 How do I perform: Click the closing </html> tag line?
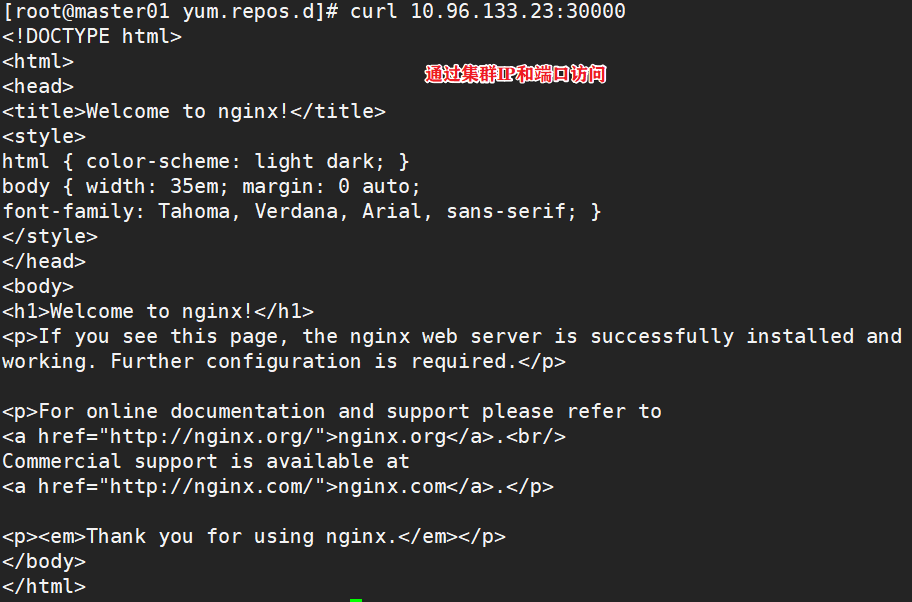coord(44,587)
